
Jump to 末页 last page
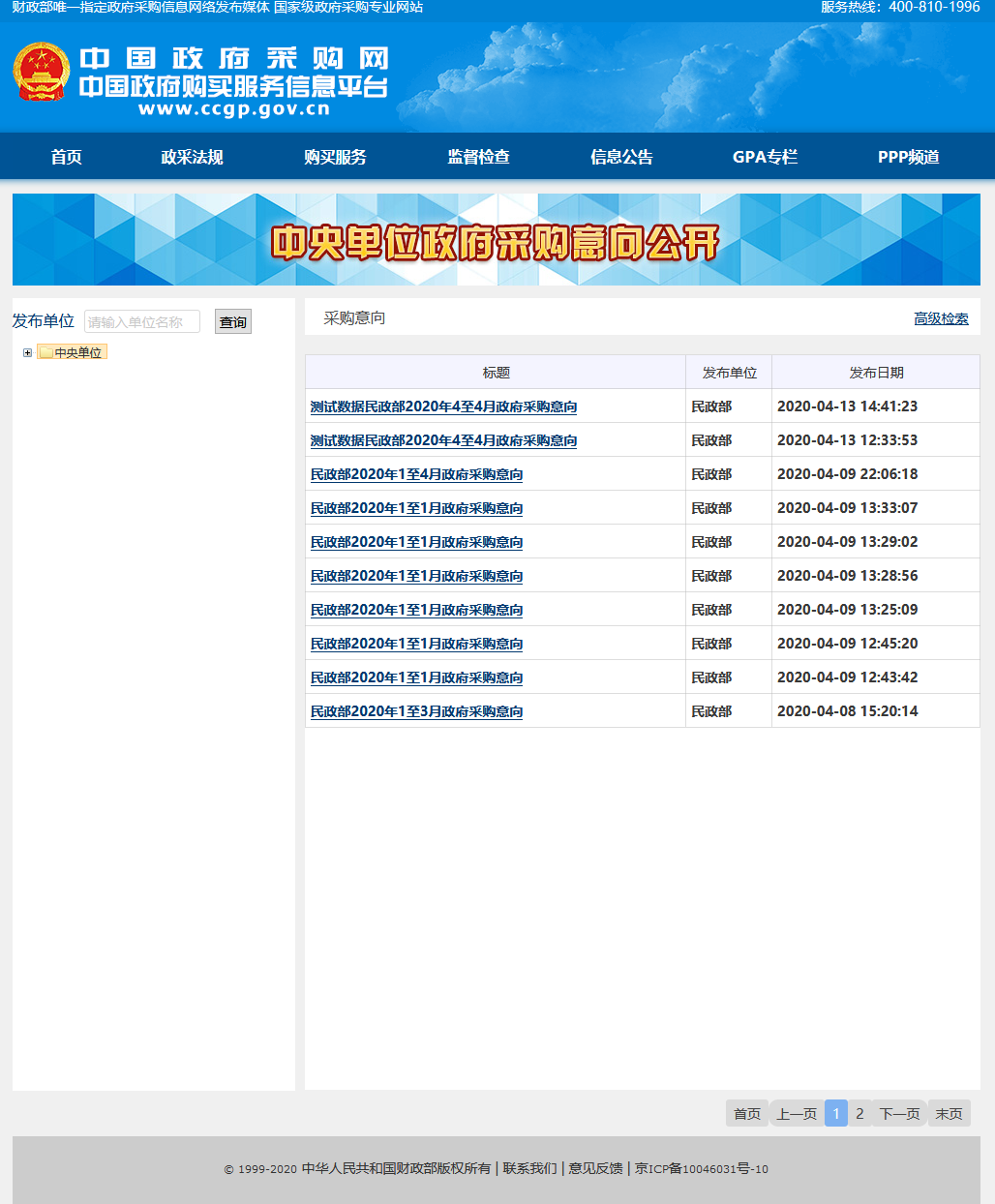click(x=949, y=1113)
